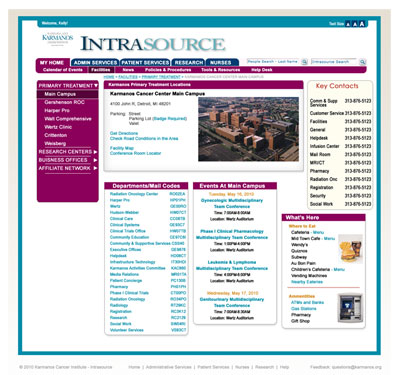
Task: Click the People Search last name field
Action: pyautogui.click(x=273, y=62)
